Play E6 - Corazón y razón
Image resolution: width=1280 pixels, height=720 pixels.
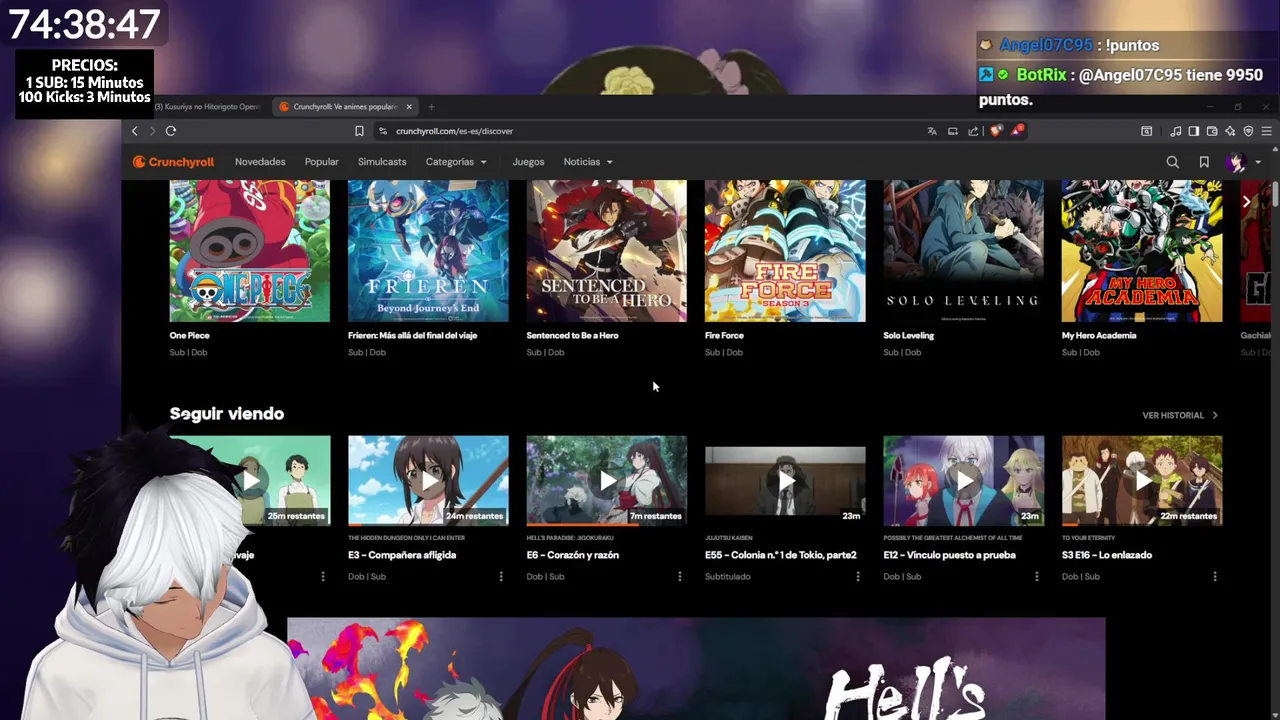pyautogui.click(x=607, y=481)
